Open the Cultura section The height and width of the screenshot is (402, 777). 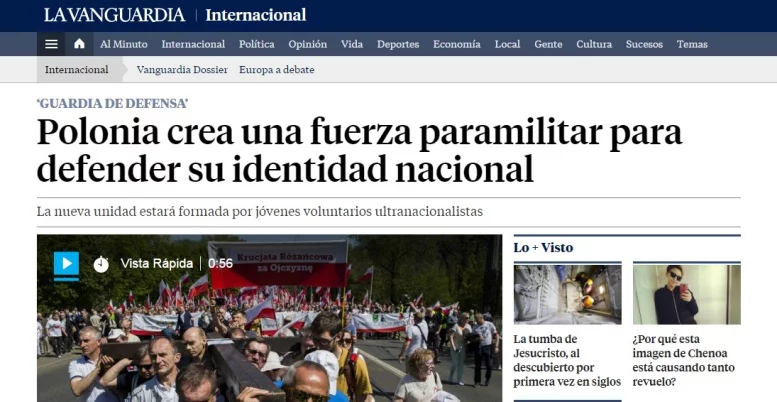tap(594, 44)
